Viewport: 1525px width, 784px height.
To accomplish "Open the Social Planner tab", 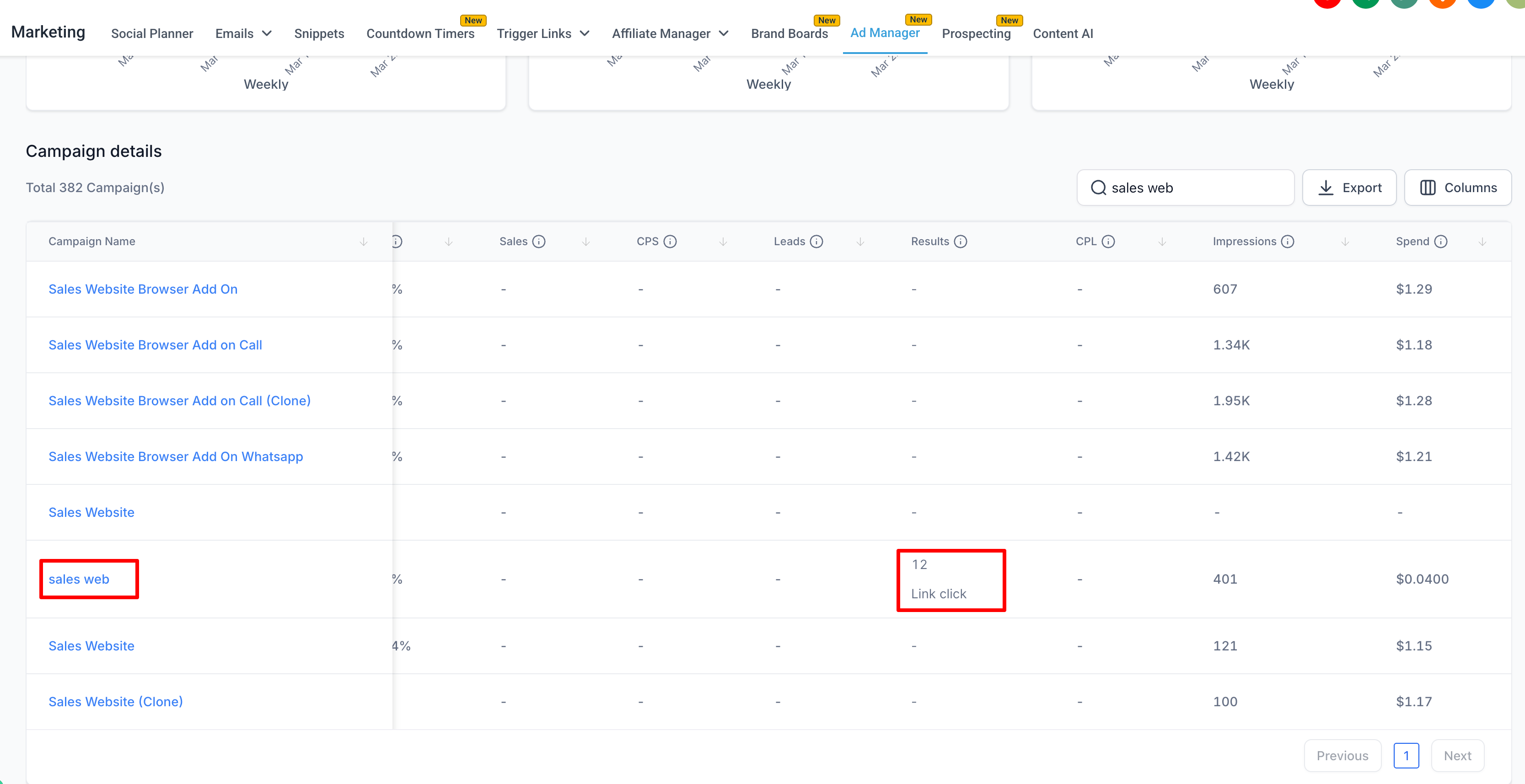I will [x=152, y=34].
